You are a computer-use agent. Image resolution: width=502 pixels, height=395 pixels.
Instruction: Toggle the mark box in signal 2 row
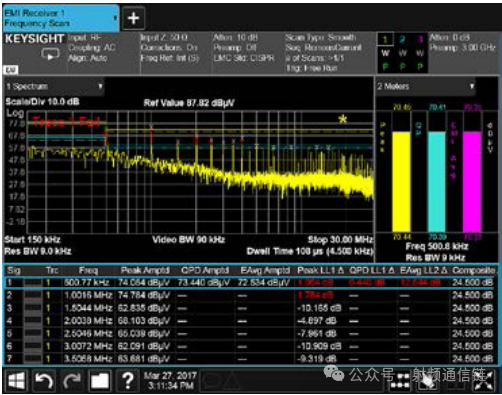click(33, 295)
